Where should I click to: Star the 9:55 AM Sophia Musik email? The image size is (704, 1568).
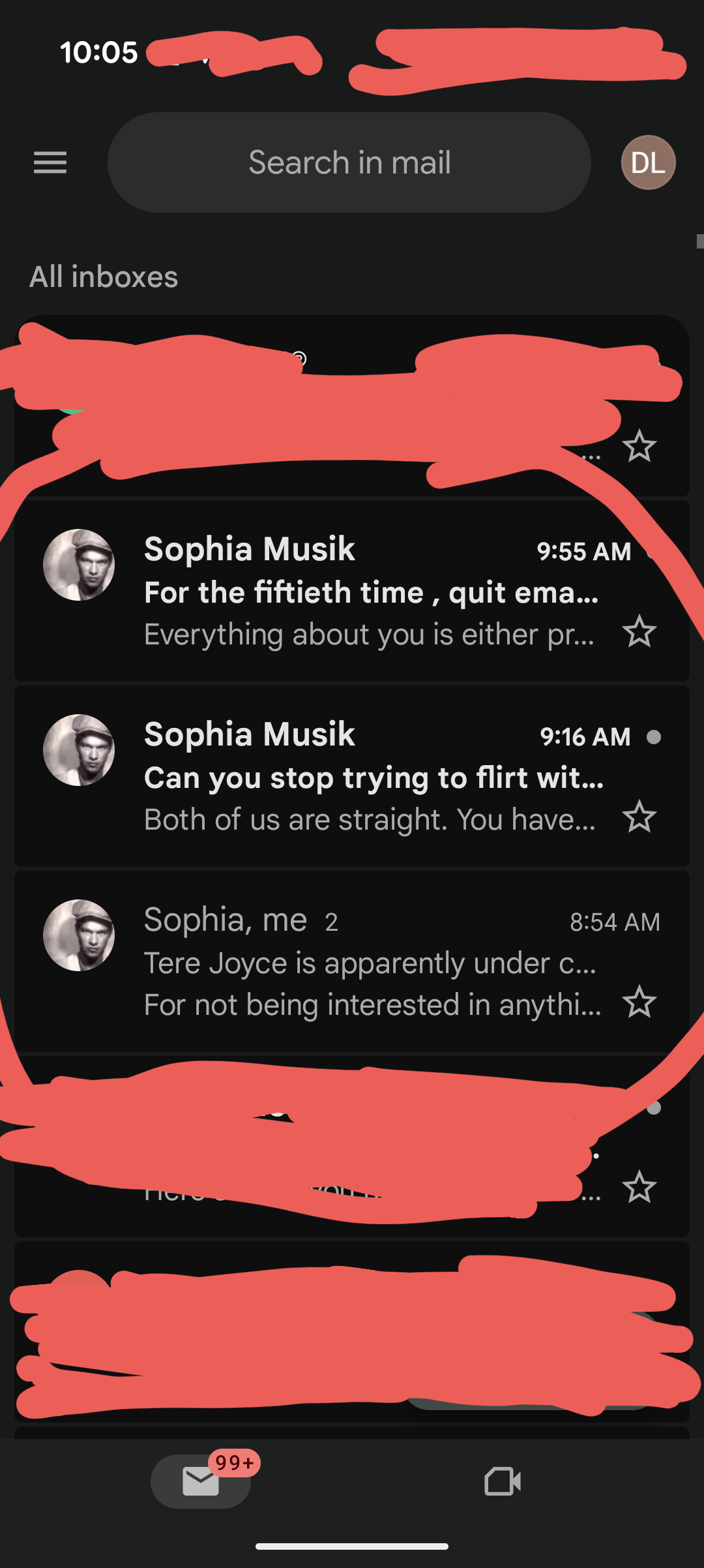pos(639,631)
